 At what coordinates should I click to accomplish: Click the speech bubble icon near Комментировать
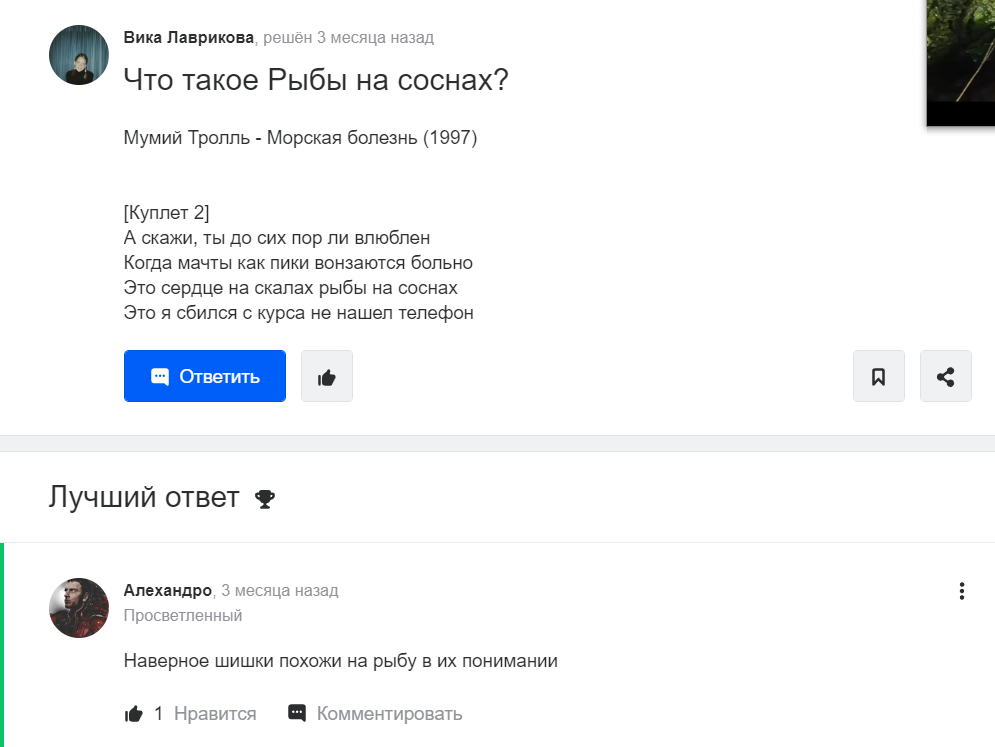[x=297, y=713]
